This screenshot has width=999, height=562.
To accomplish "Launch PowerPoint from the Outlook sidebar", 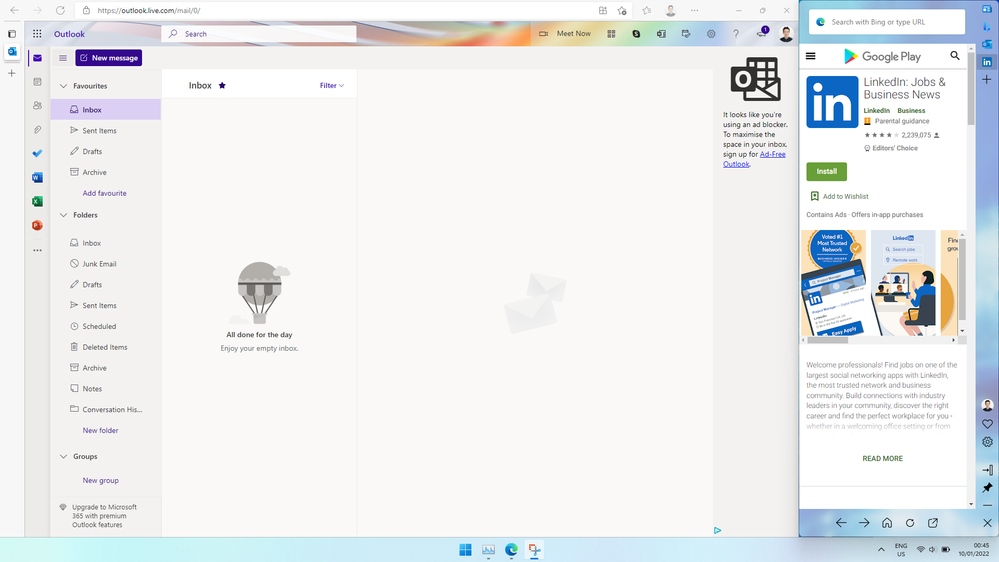I will point(38,226).
